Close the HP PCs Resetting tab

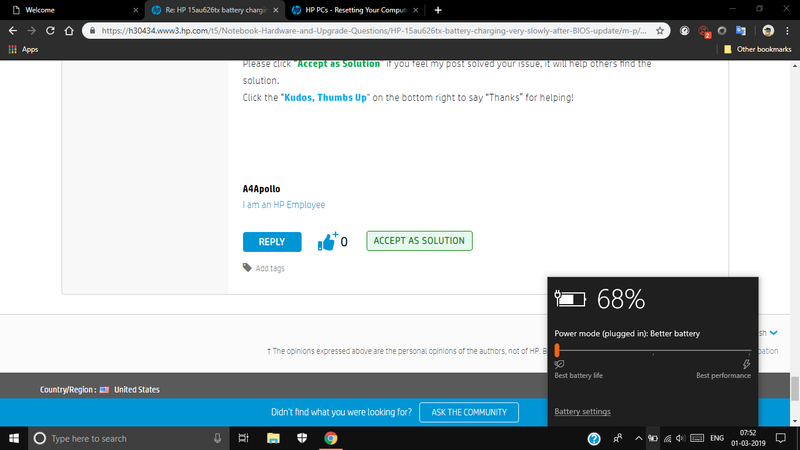tap(416, 10)
